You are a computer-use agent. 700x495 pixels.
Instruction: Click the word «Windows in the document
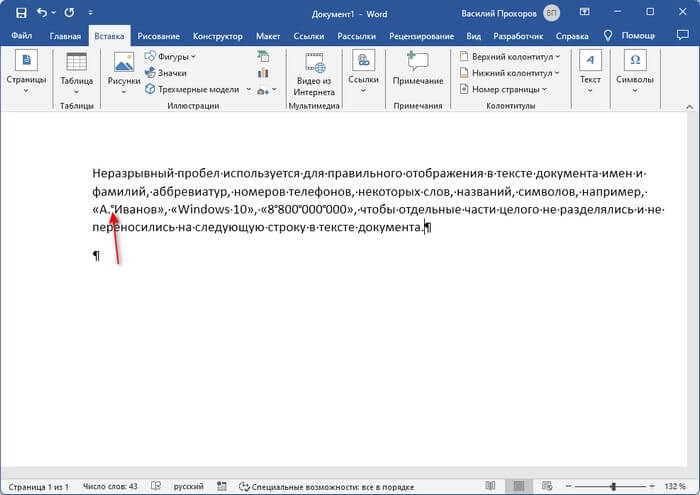(199, 209)
